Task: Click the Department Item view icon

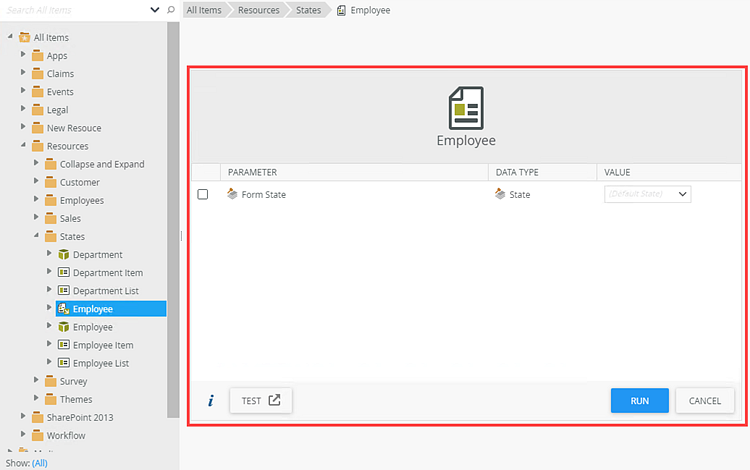Action: point(63,273)
